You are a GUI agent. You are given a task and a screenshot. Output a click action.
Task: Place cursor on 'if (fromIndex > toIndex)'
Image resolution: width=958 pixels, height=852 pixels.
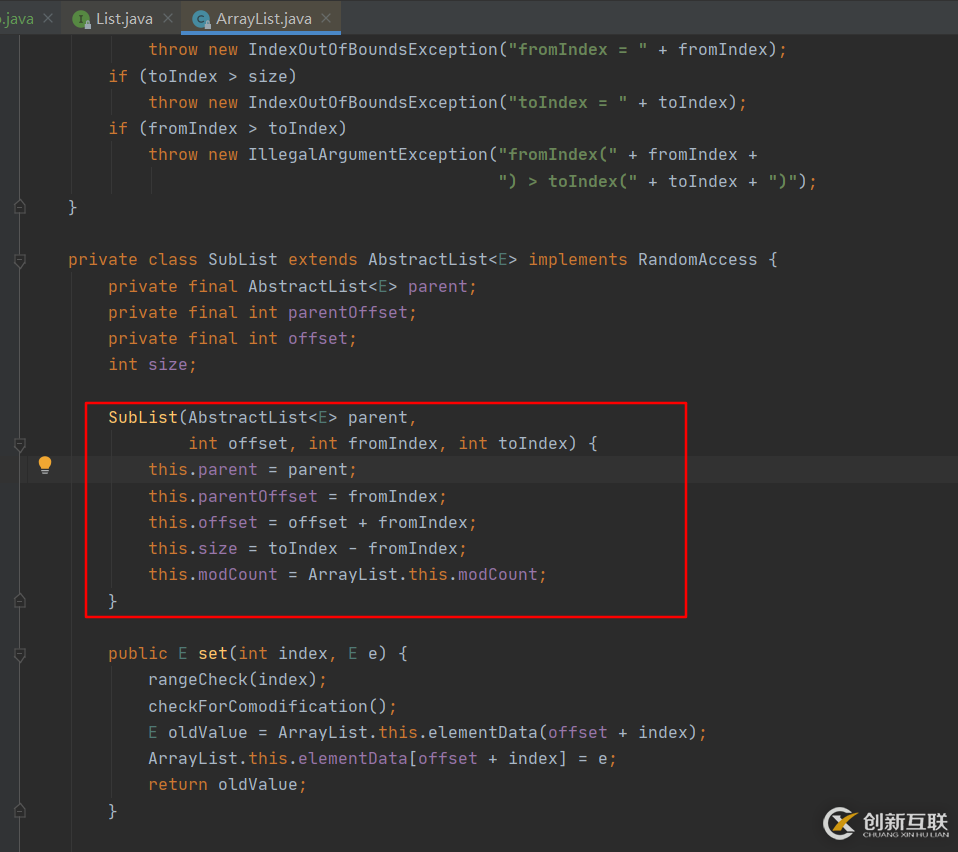click(x=228, y=128)
